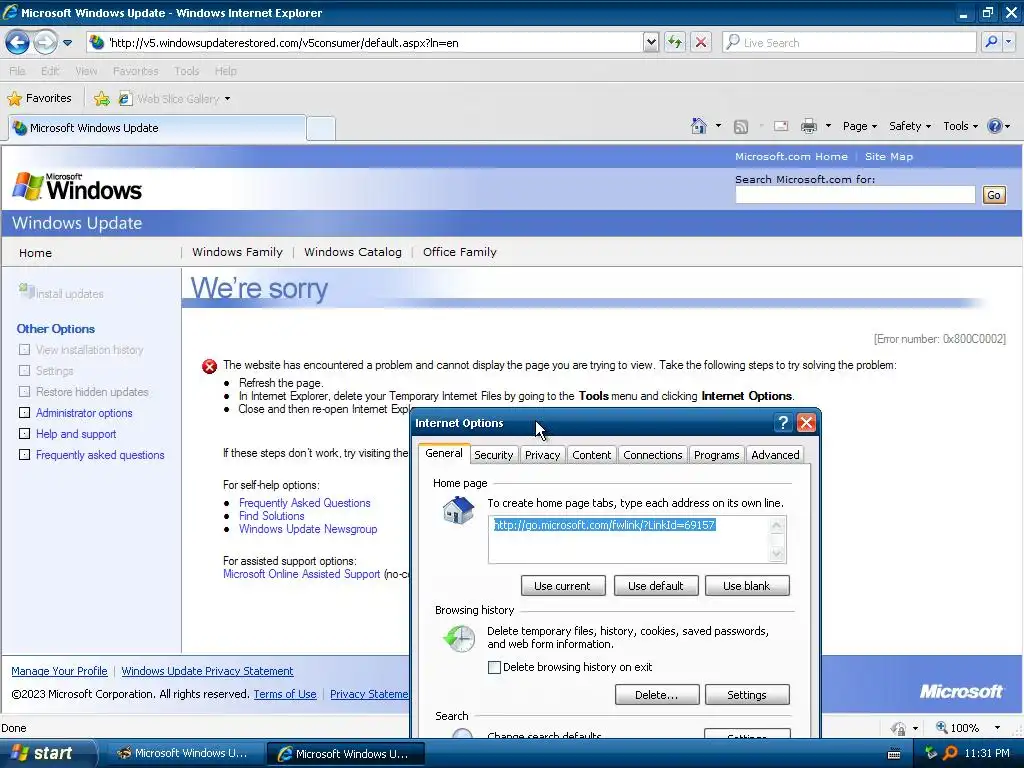
Task: Click the Refresh page icon
Action: point(675,43)
